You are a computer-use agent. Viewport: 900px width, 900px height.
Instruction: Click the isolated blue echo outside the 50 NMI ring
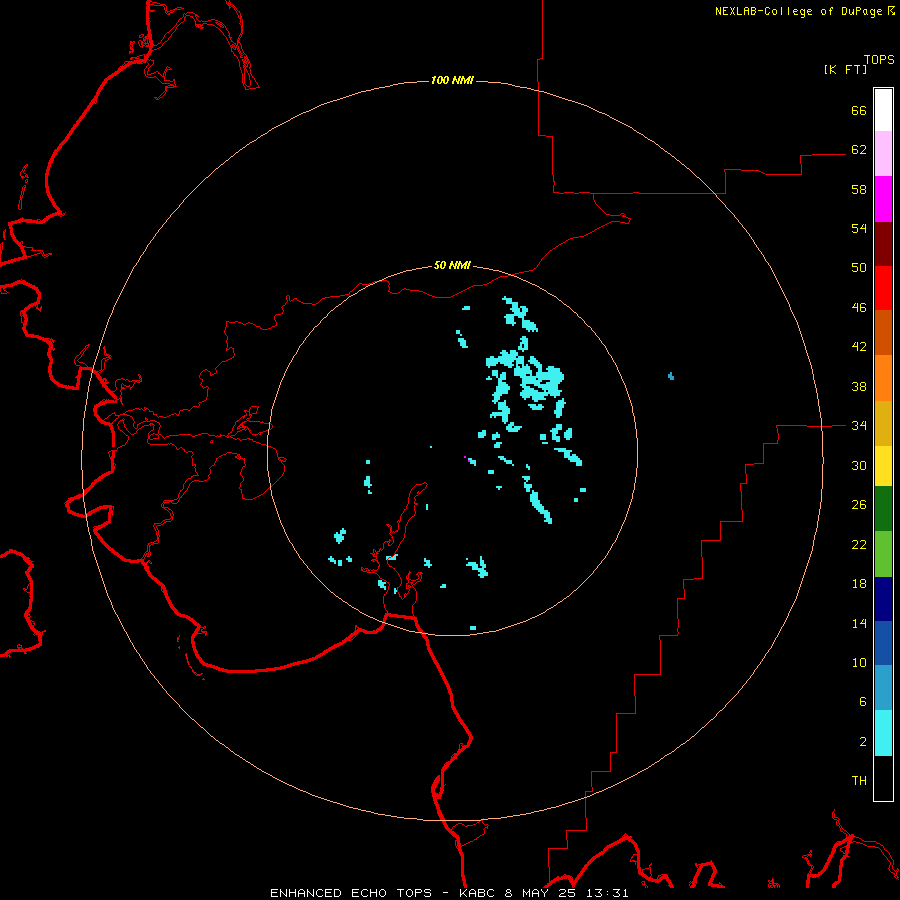(x=671, y=377)
